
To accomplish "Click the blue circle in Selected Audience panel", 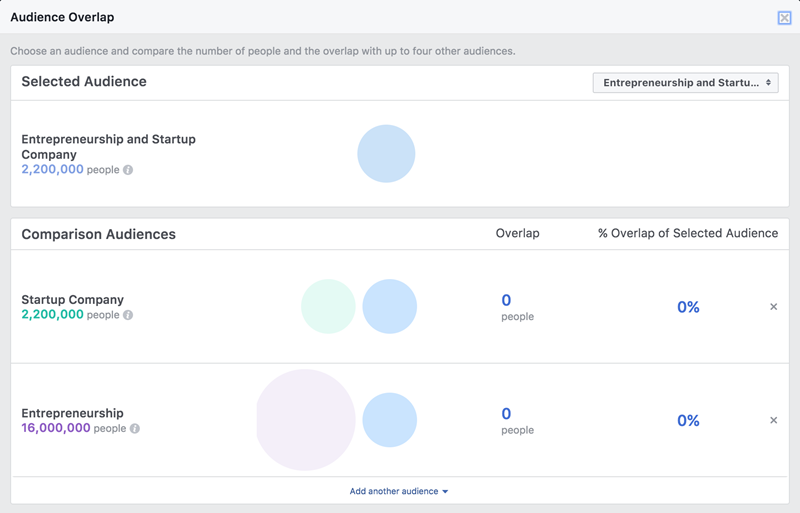I will coord(386,154).
